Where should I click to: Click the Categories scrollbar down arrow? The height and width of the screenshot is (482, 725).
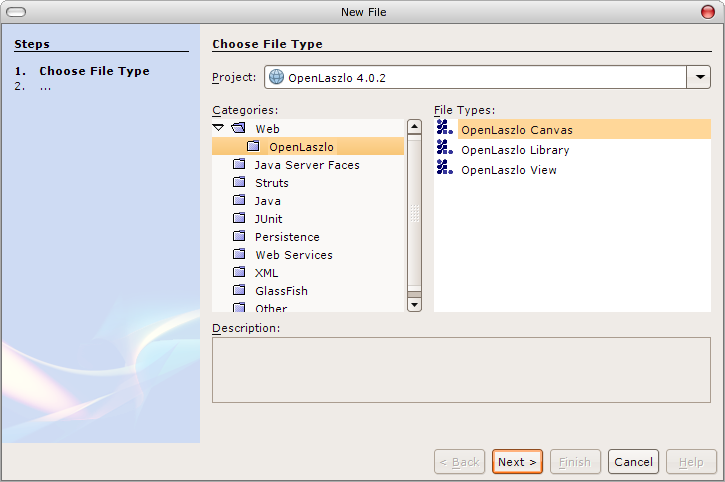pos(414,305)
